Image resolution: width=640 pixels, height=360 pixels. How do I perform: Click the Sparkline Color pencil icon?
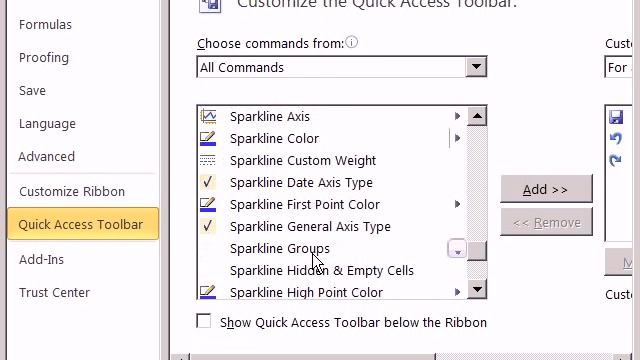(x=208, y=138)
